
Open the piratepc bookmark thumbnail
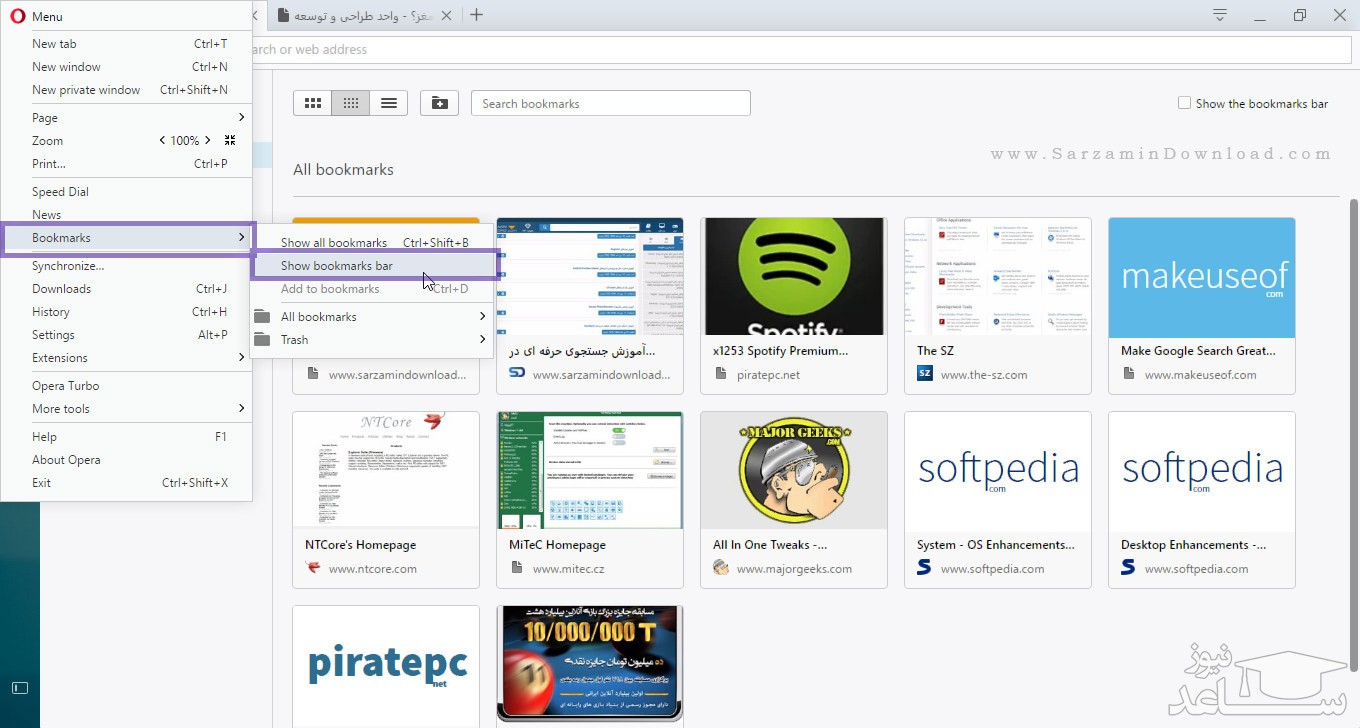384,664
